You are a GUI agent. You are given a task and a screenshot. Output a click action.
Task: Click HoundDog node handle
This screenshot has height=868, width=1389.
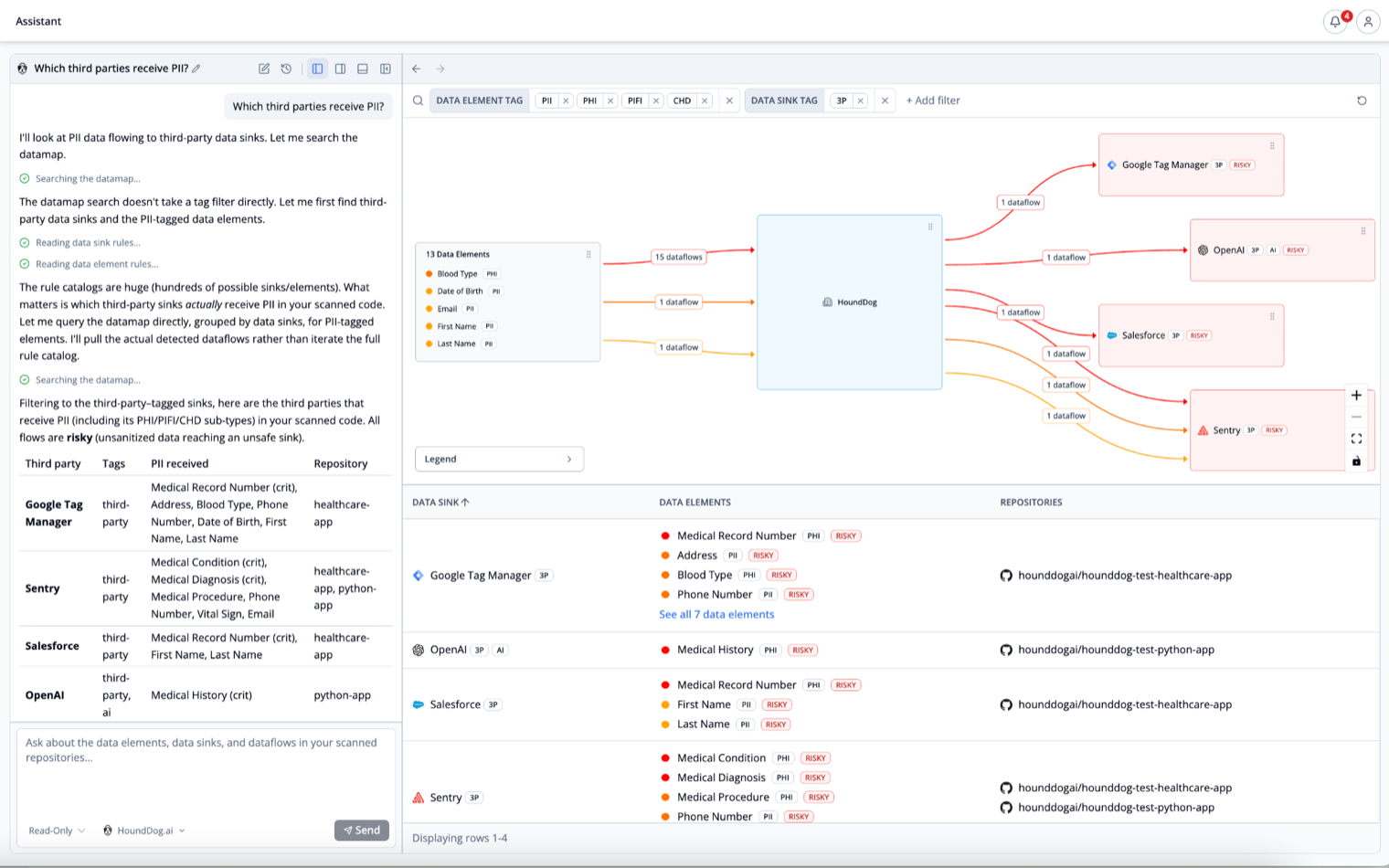(x=930, y=227)
